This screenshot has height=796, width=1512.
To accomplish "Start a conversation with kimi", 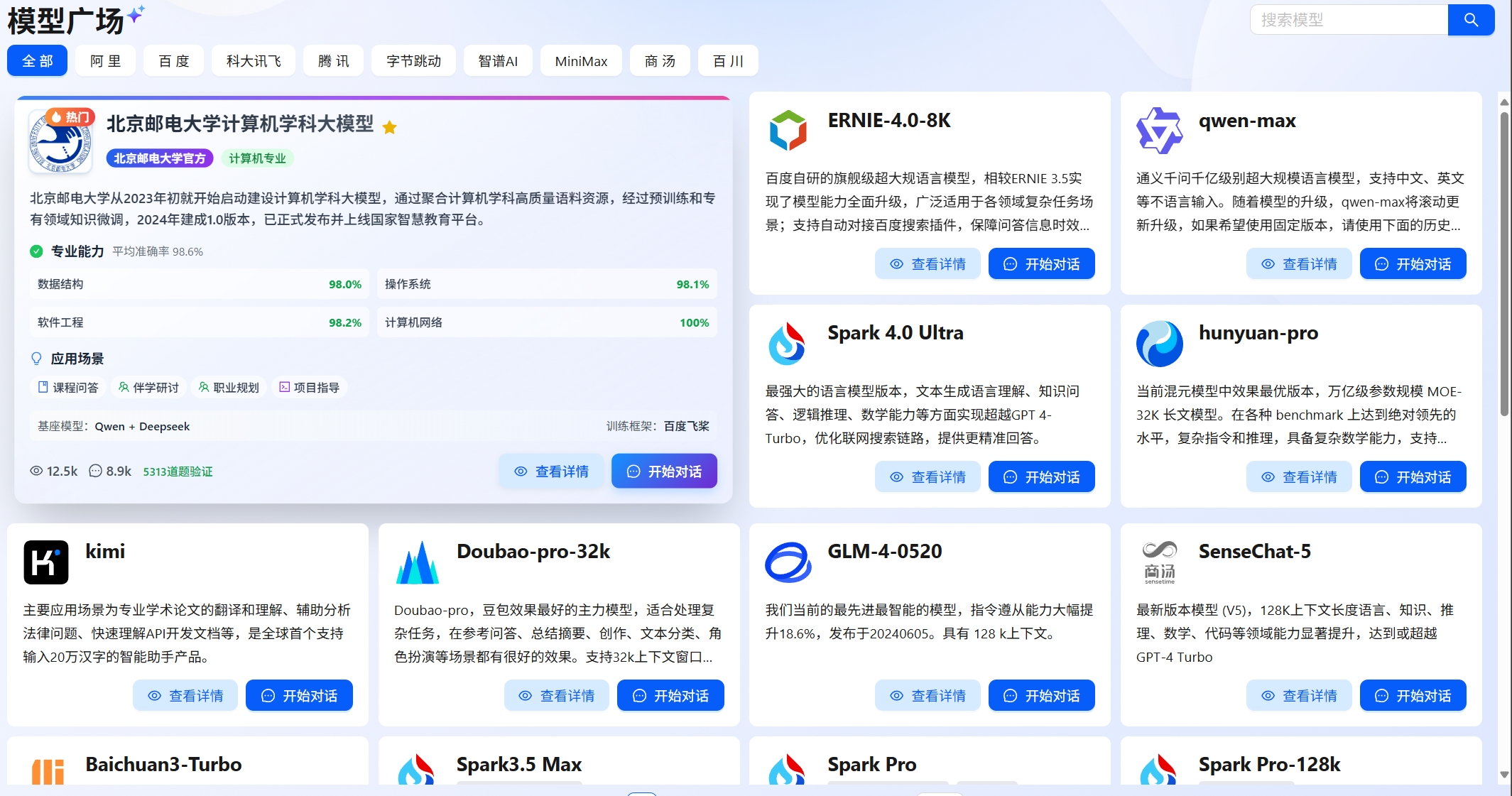I will [299, 696].
